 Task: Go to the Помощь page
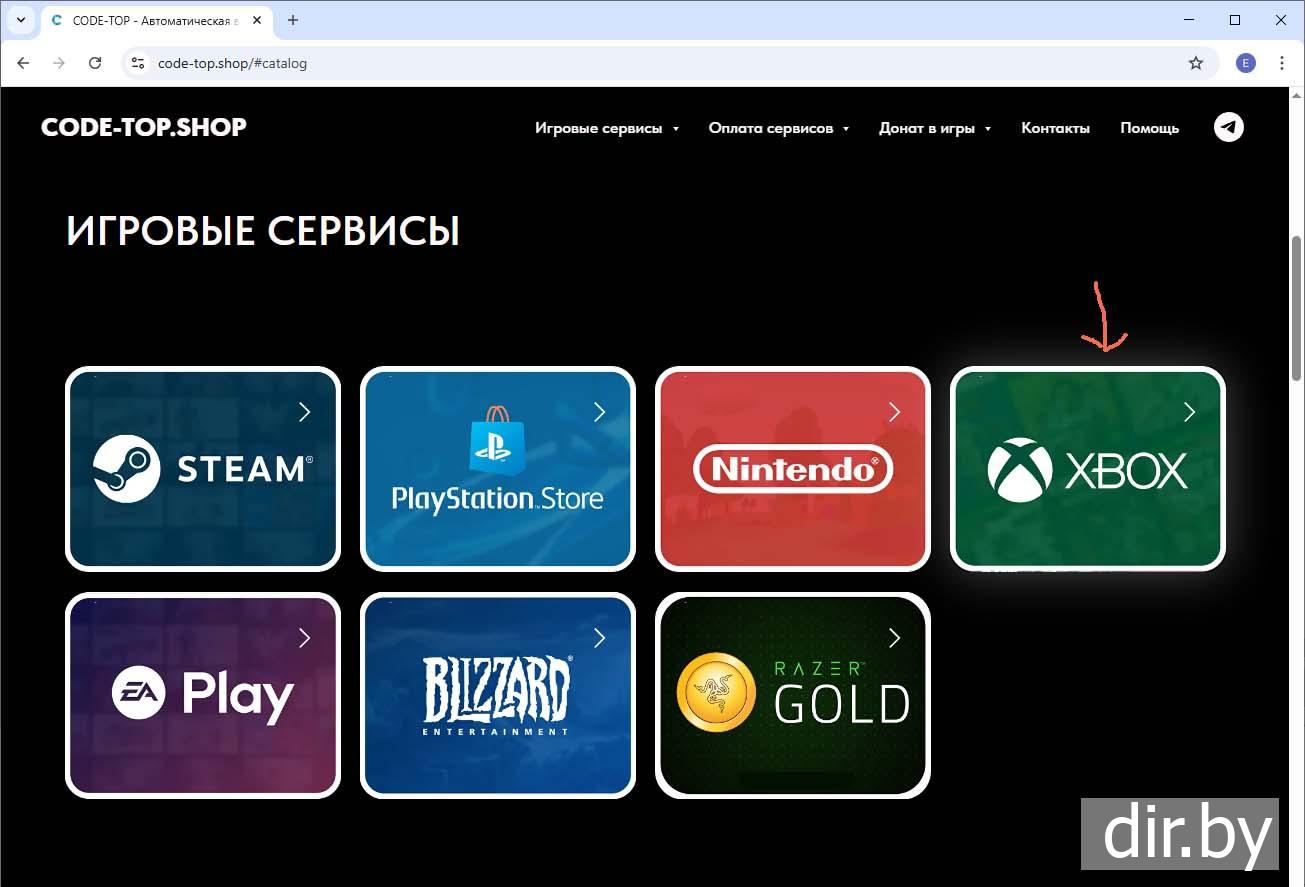pyautogui.click(x=1149, y=128)
